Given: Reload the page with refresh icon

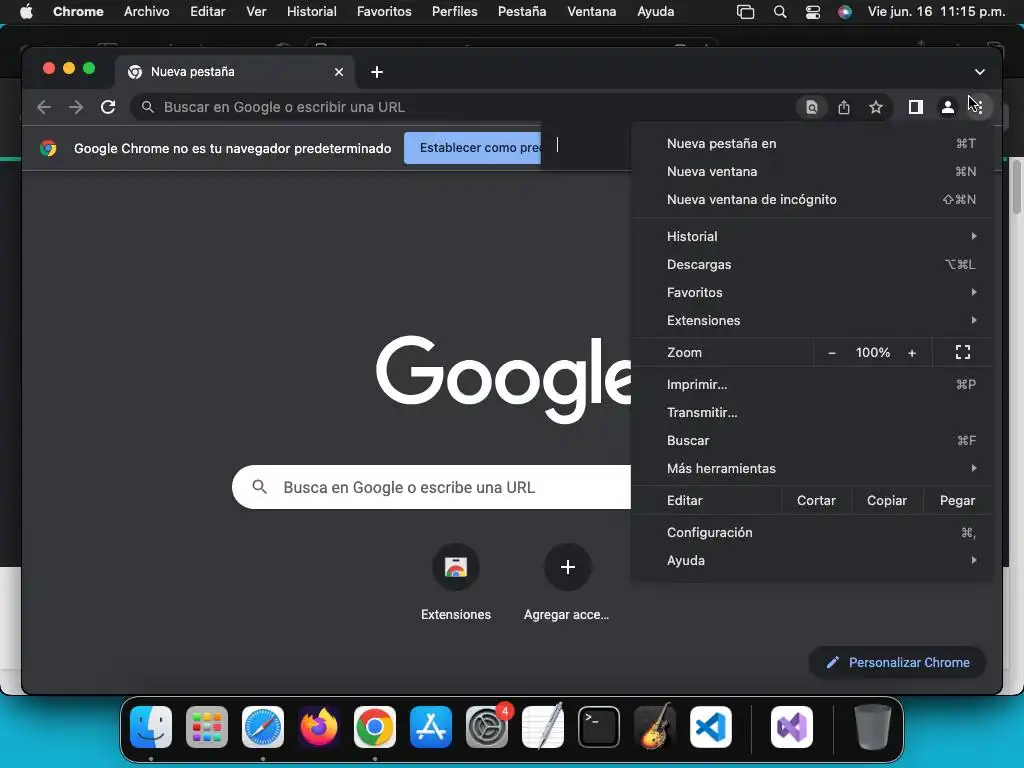Looking at the screenshot, I should coord(108,107).
